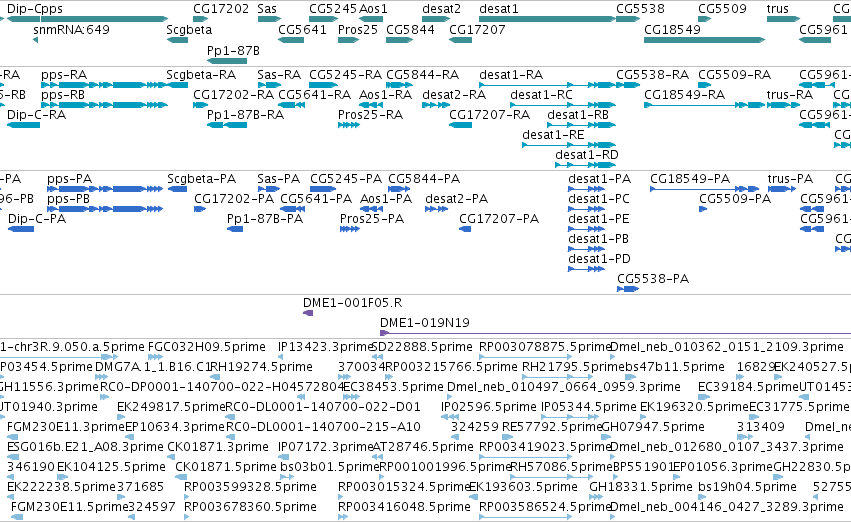Select the desat1 gene bar in the top track

547,19
